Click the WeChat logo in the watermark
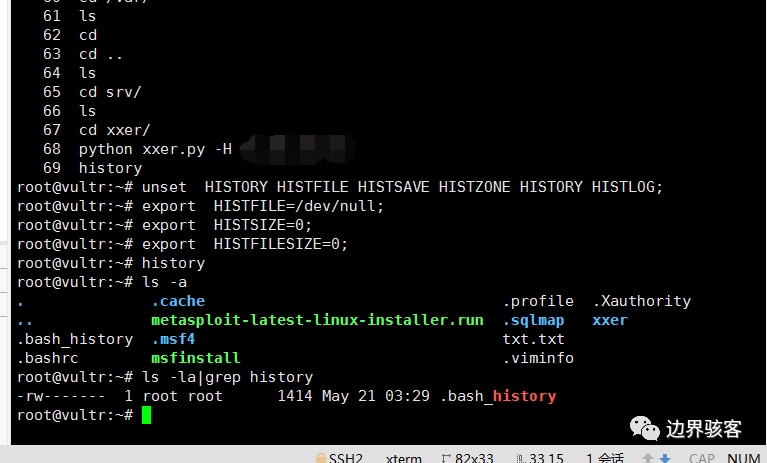767x463 pixels. 645,428
